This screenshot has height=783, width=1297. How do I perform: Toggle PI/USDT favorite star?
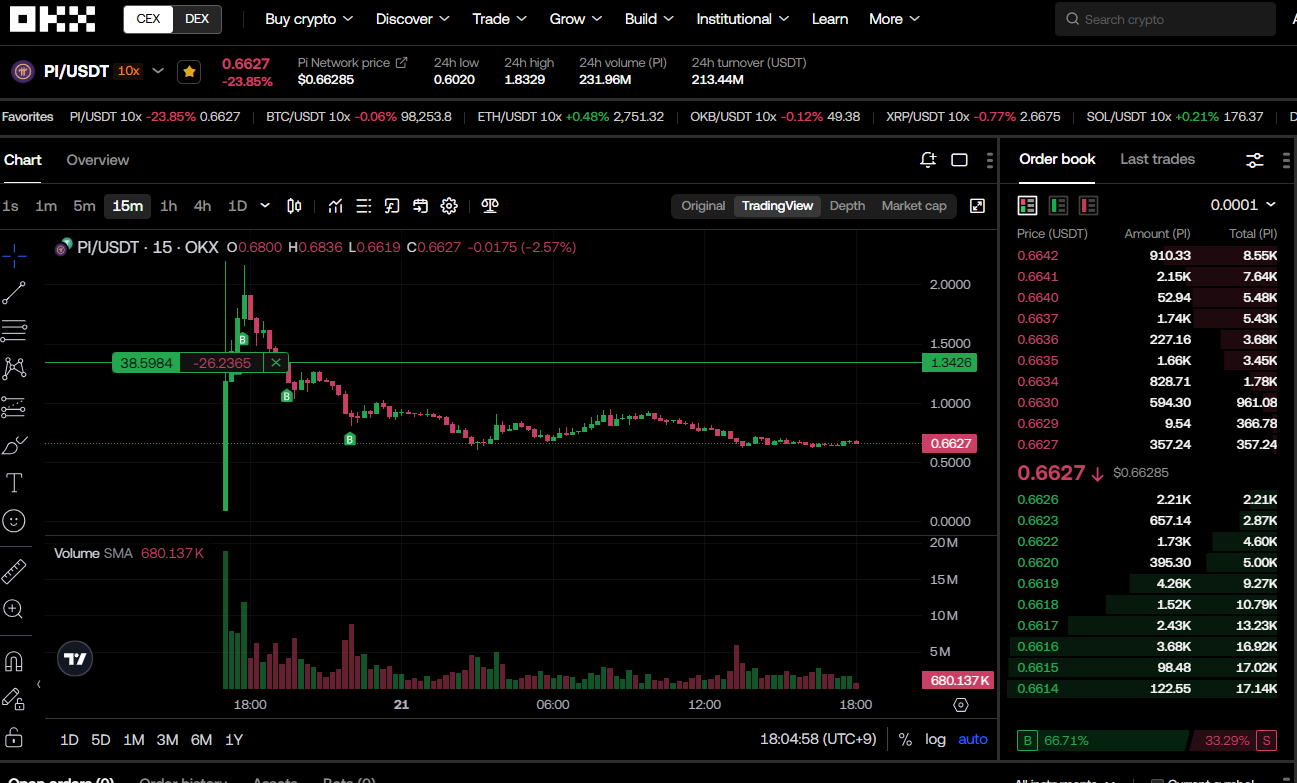pos(188,72)
